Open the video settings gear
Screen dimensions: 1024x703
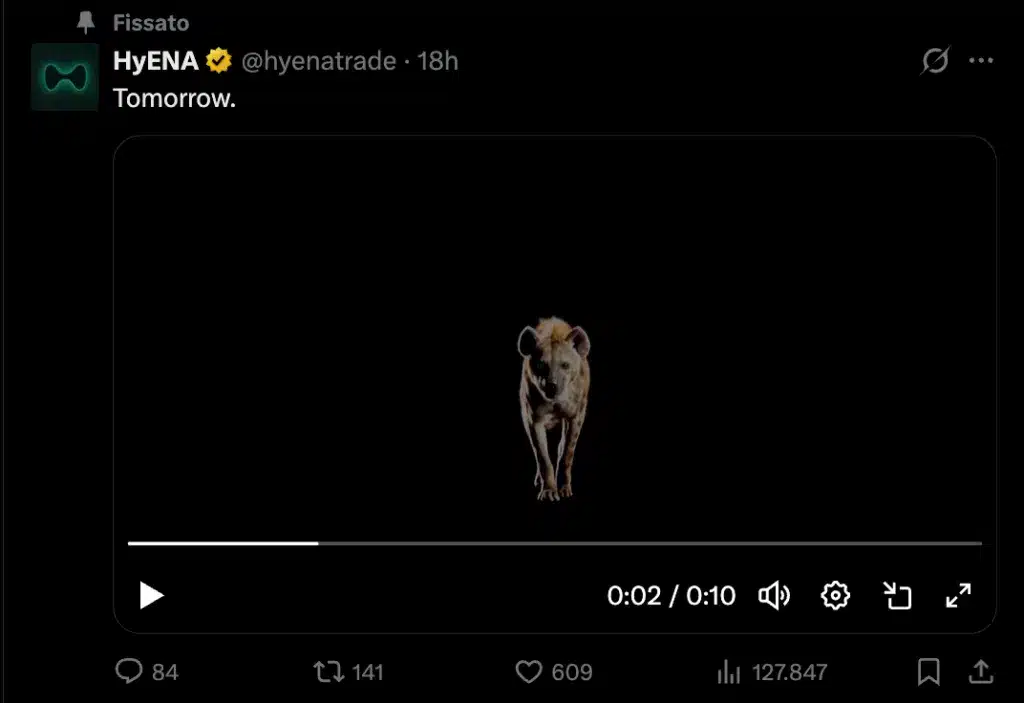tap(835, 595)
